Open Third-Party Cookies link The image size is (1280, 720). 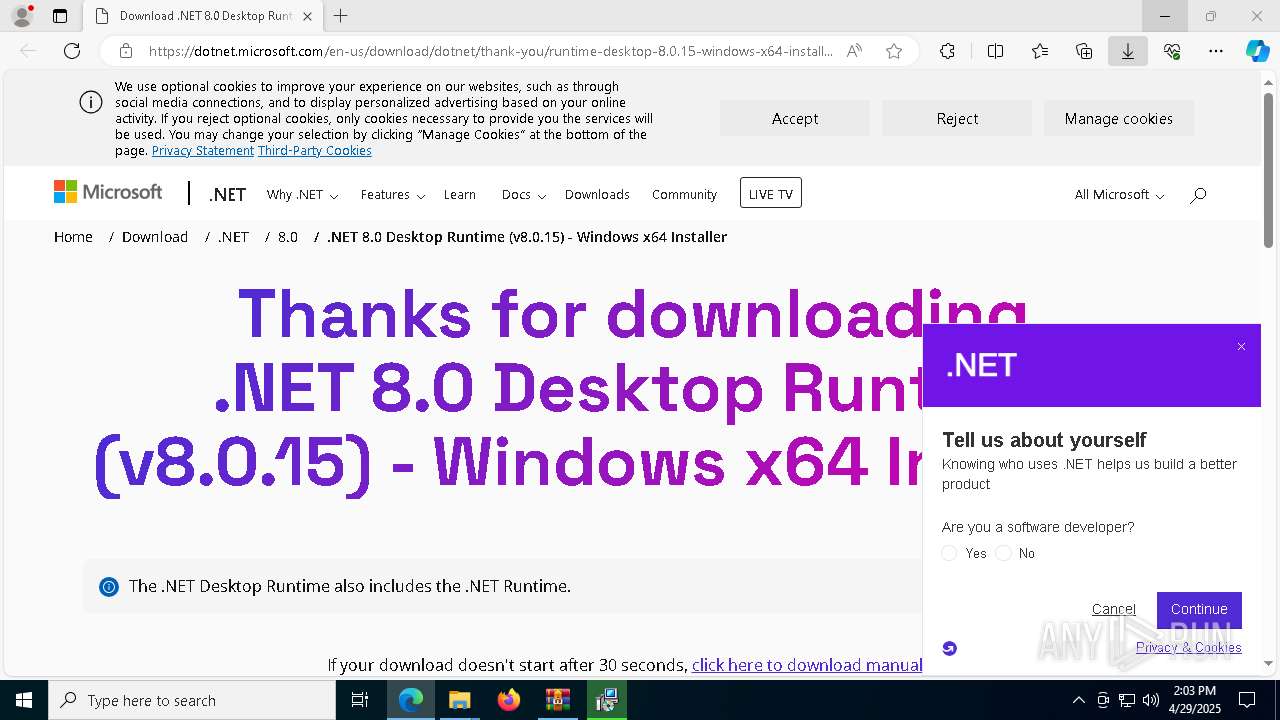[315, 151]
